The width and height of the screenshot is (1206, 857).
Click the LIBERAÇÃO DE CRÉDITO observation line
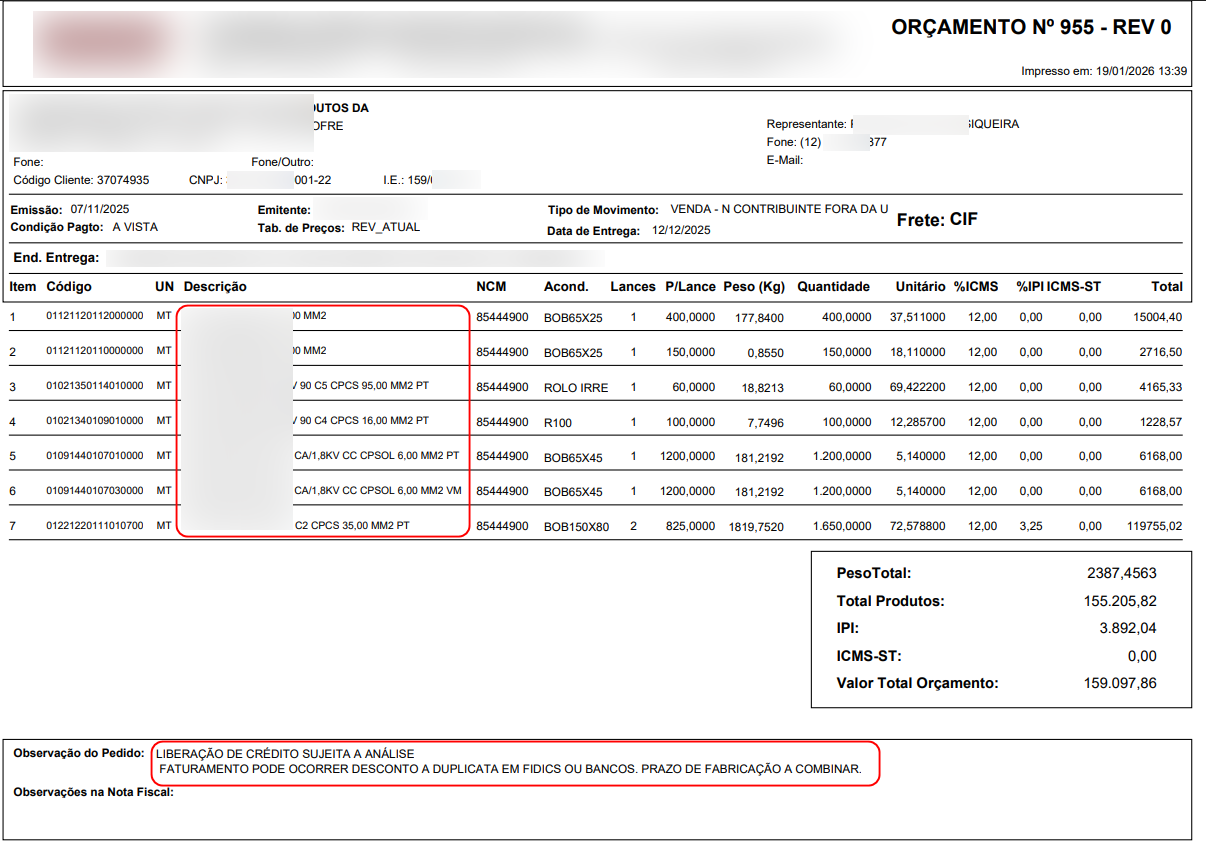(x=285, y=754)
